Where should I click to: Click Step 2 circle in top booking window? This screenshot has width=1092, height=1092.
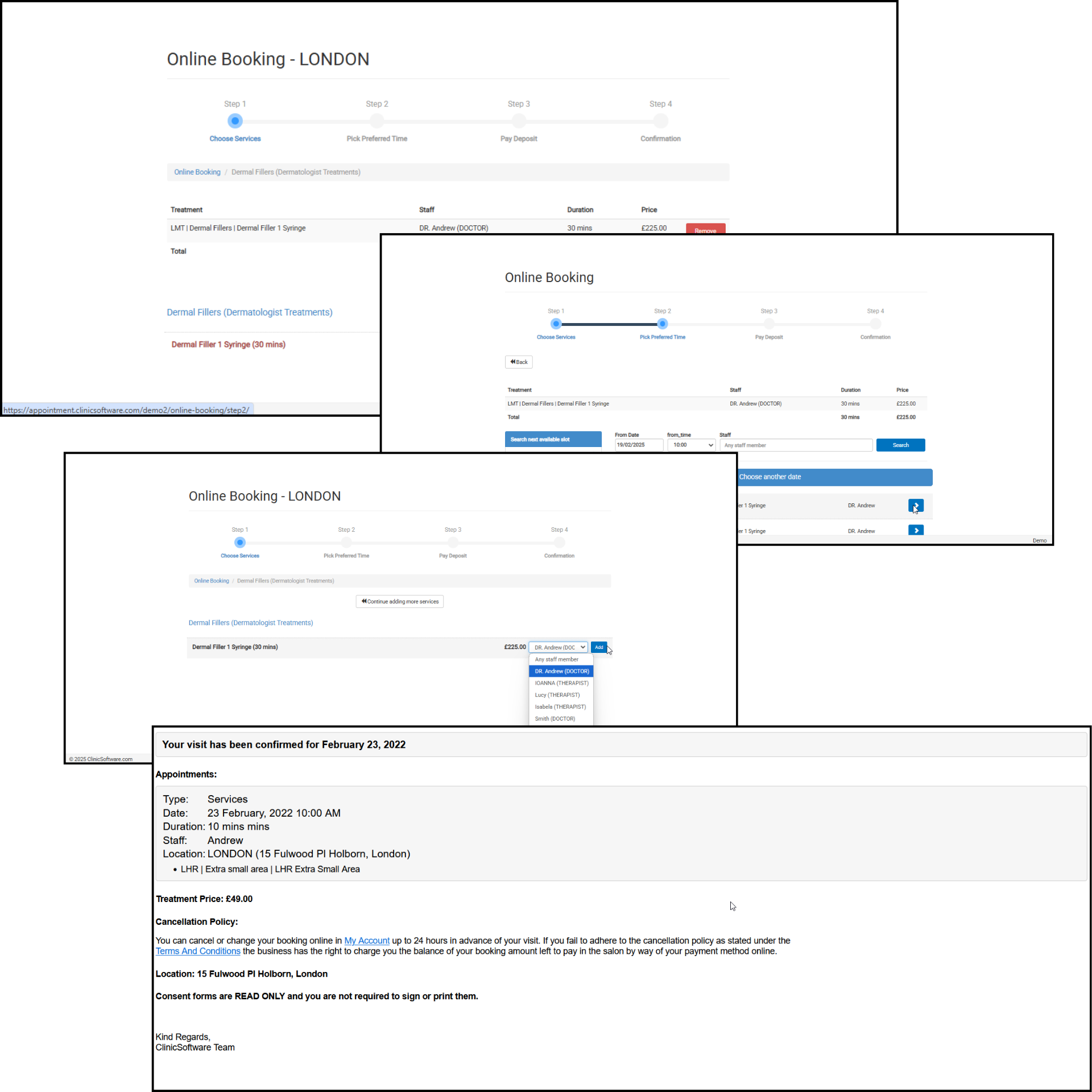point(377,121)
